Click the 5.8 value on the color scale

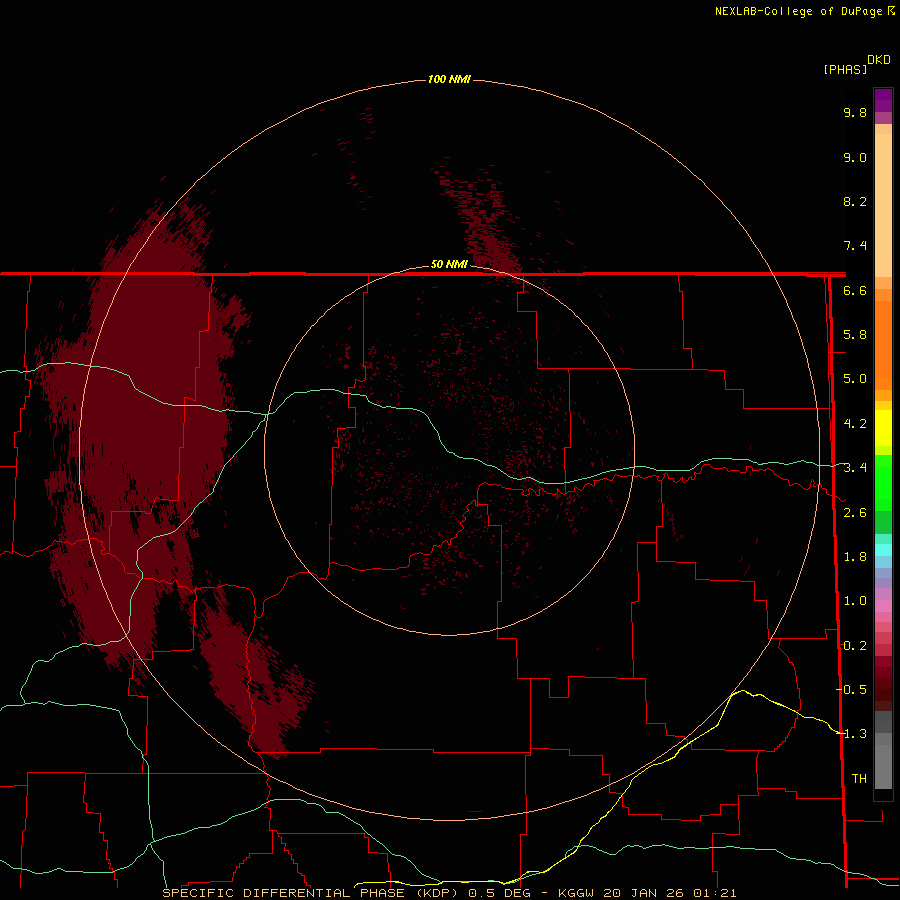click(x=855, y=335)
